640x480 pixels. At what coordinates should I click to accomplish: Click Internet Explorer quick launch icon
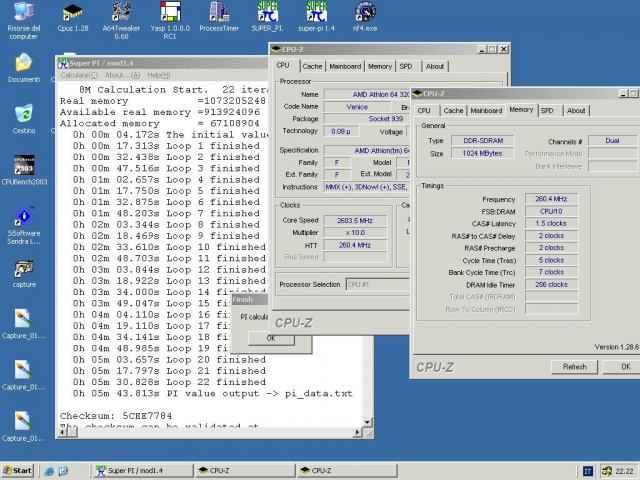click(49, 471)
